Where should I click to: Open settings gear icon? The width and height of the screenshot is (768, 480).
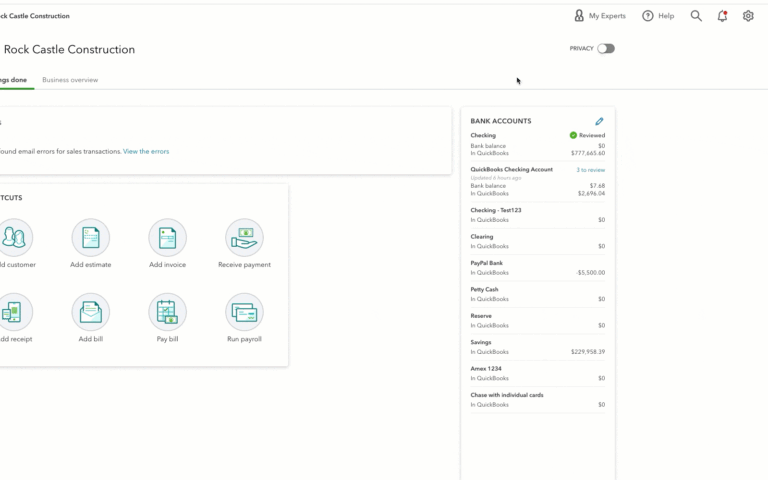click(x=748, y=16)
